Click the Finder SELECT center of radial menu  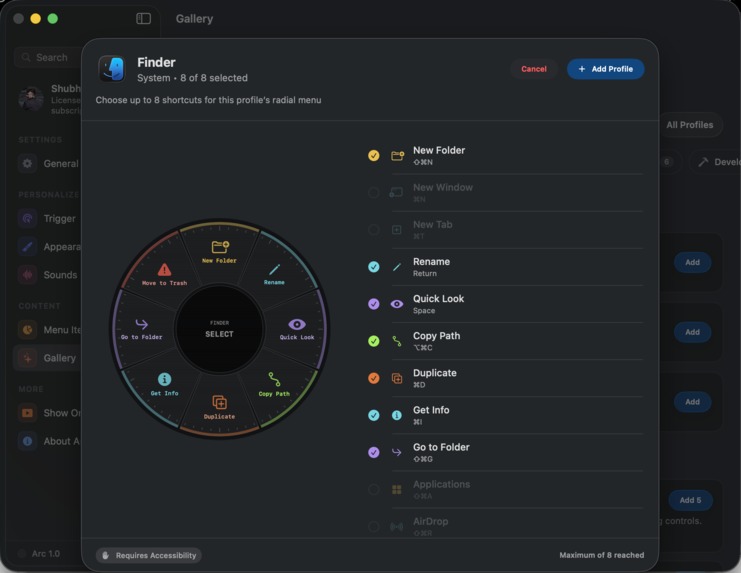click(x=219, y=329)
